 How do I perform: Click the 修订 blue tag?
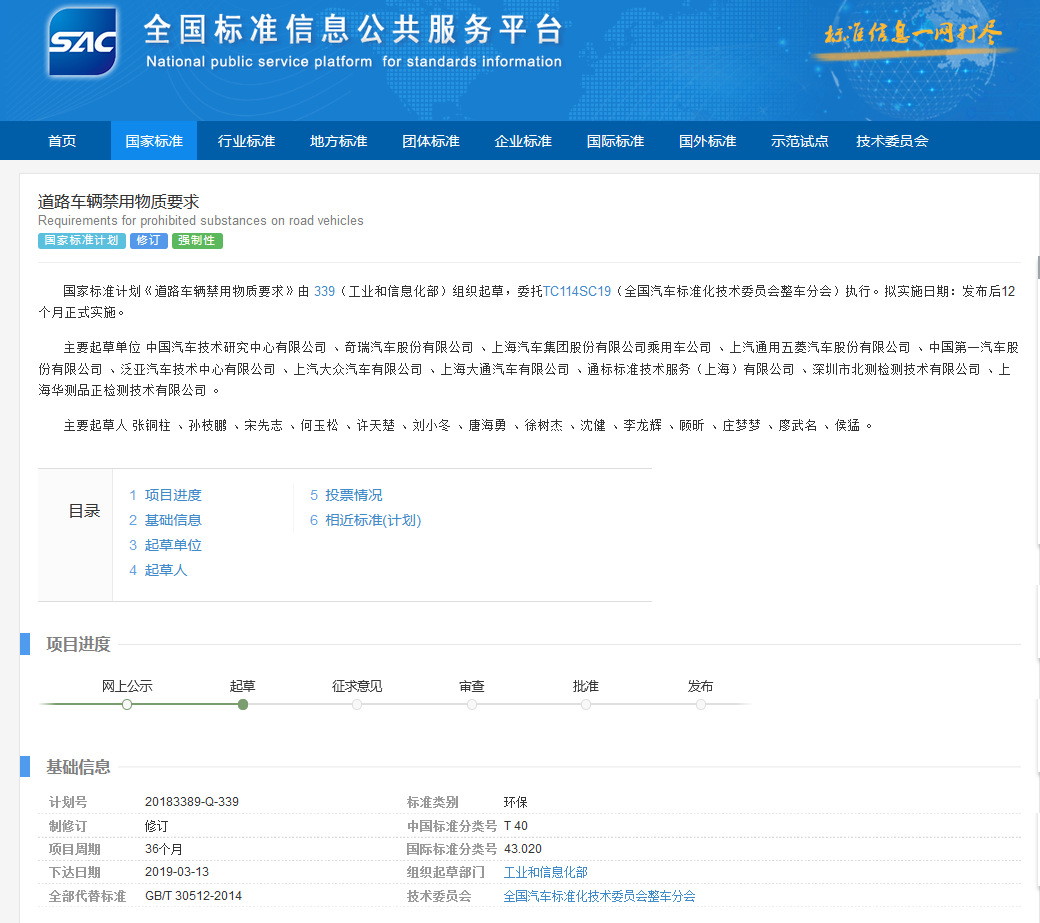149,240
